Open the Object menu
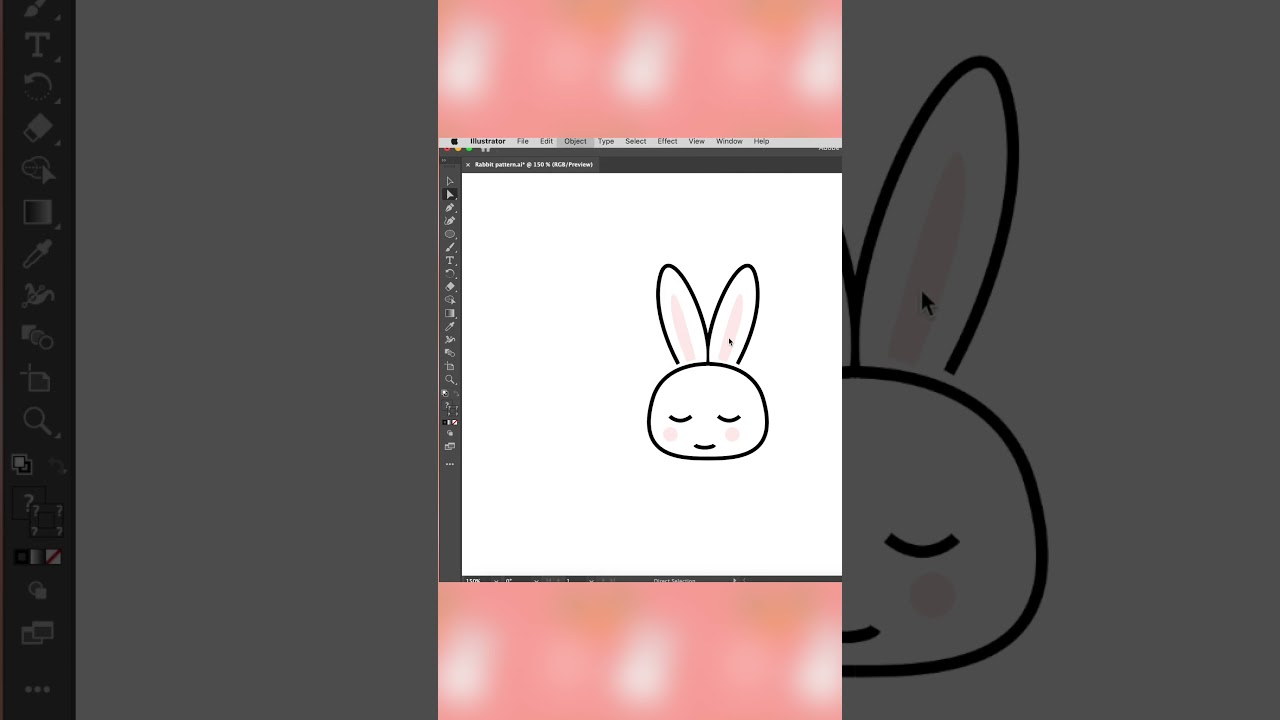 click(x=575, y=141)
